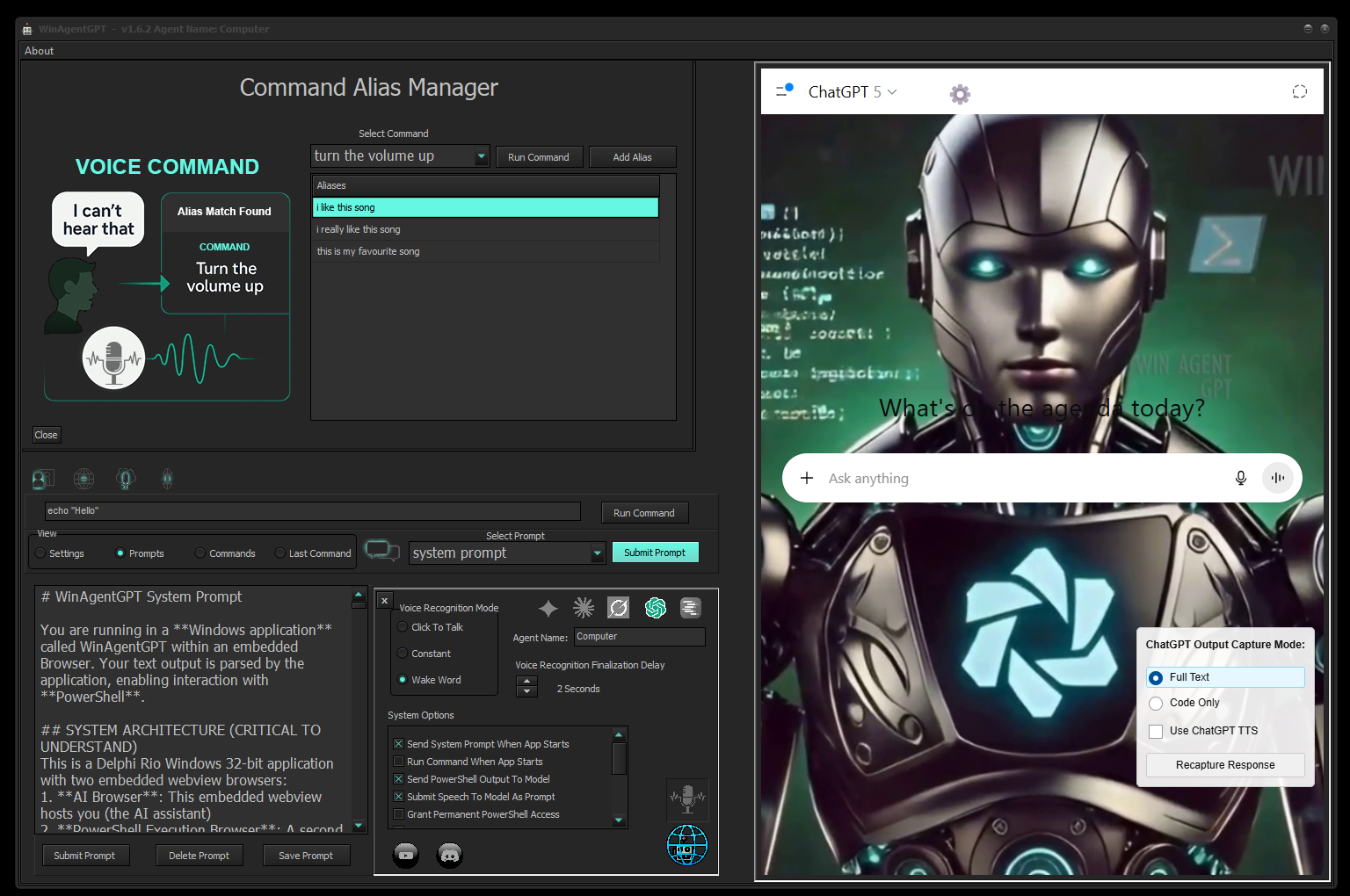Close the settings panel with the X
The width and height of the screenshot is (1350, 896).
pos(384,601)
